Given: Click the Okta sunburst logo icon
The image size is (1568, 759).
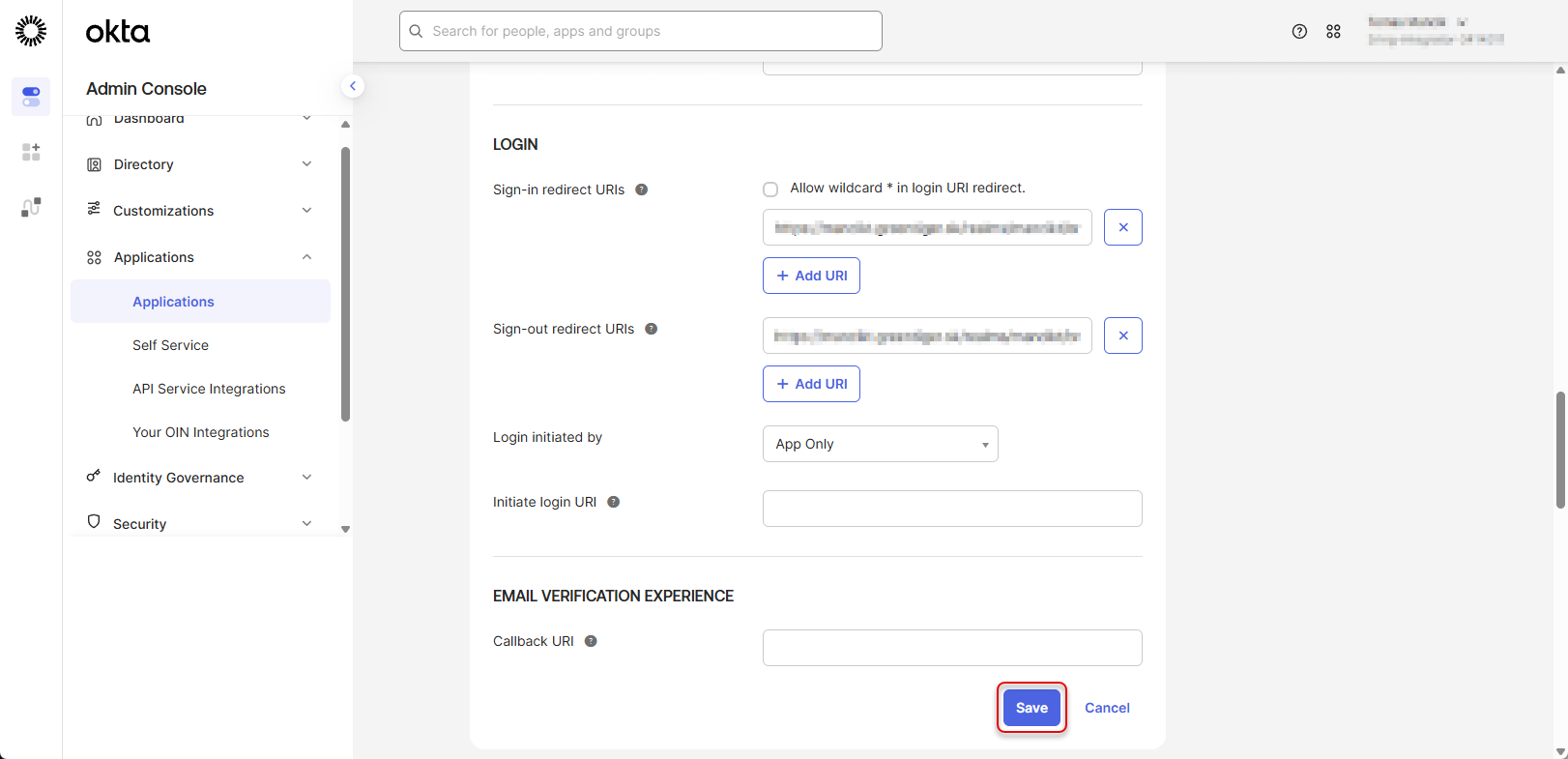Looking at the screenshot, I should (31, 31).
